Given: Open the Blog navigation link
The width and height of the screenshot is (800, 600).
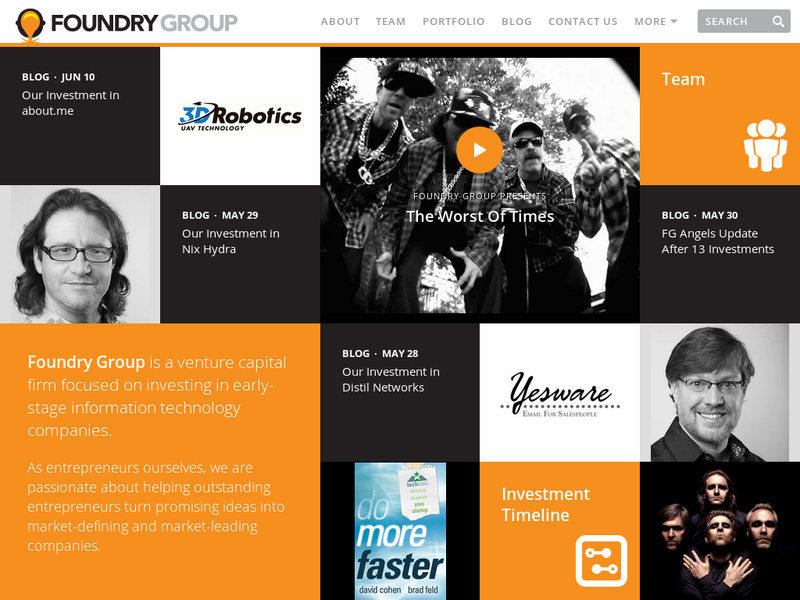Looking at the screenshot, I should (516, 21).
